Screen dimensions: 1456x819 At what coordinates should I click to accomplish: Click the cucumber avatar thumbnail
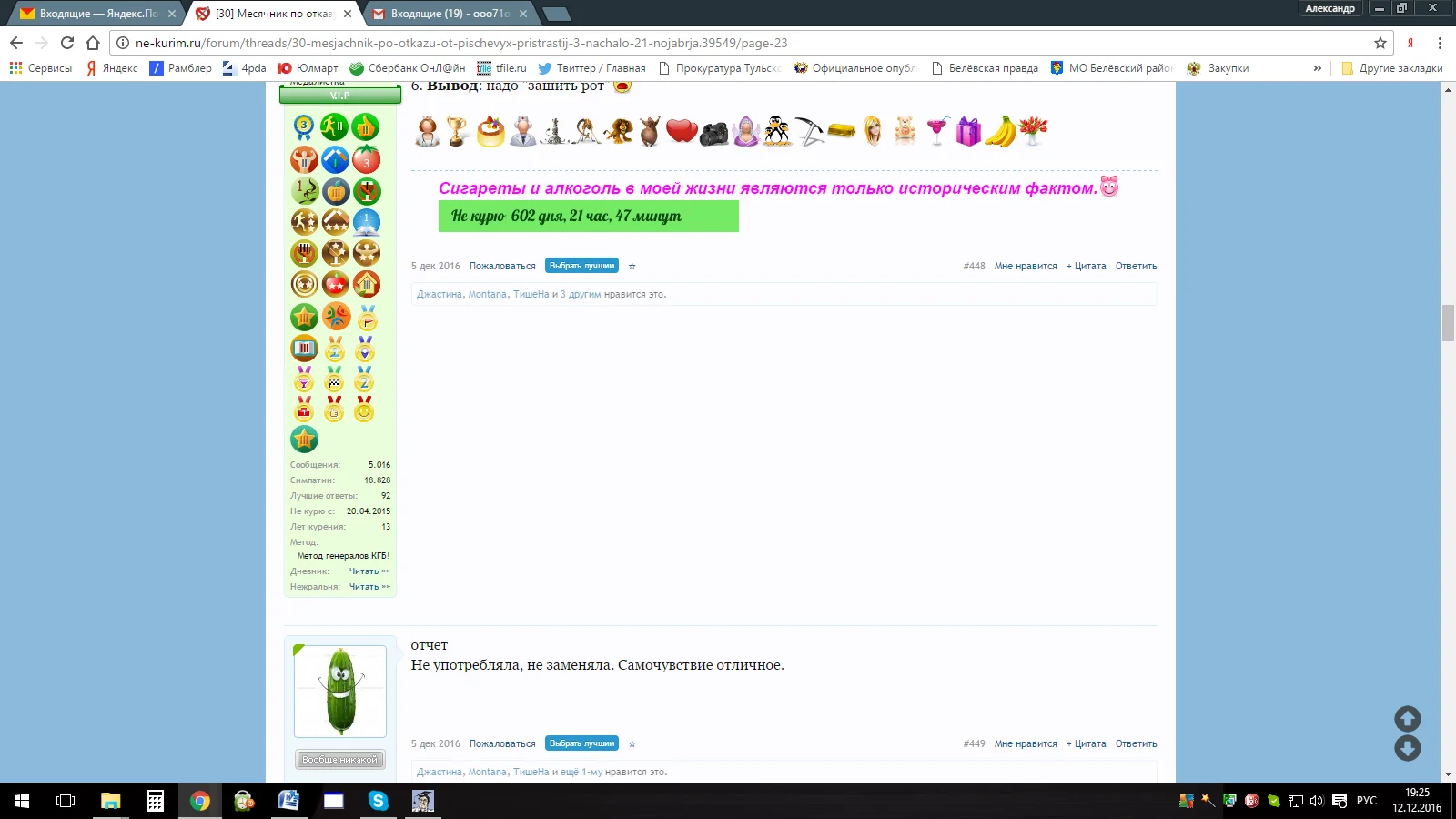click(340, 692)
